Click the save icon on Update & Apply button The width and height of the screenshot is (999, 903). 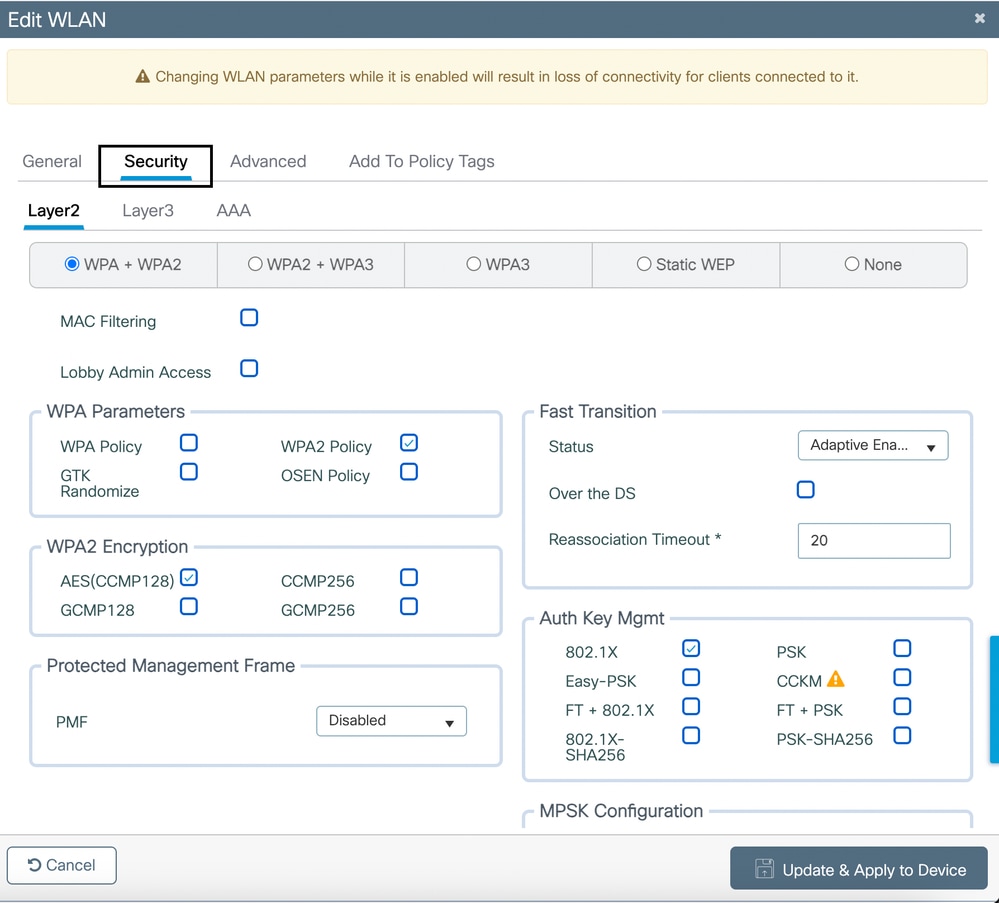coord(765,869)
